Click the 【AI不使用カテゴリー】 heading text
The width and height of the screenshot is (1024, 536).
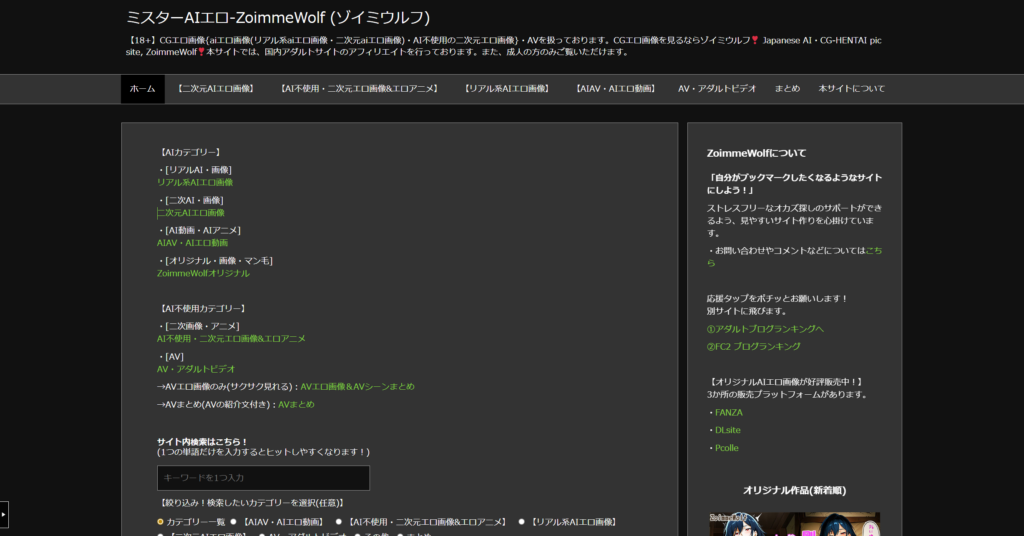202,309
